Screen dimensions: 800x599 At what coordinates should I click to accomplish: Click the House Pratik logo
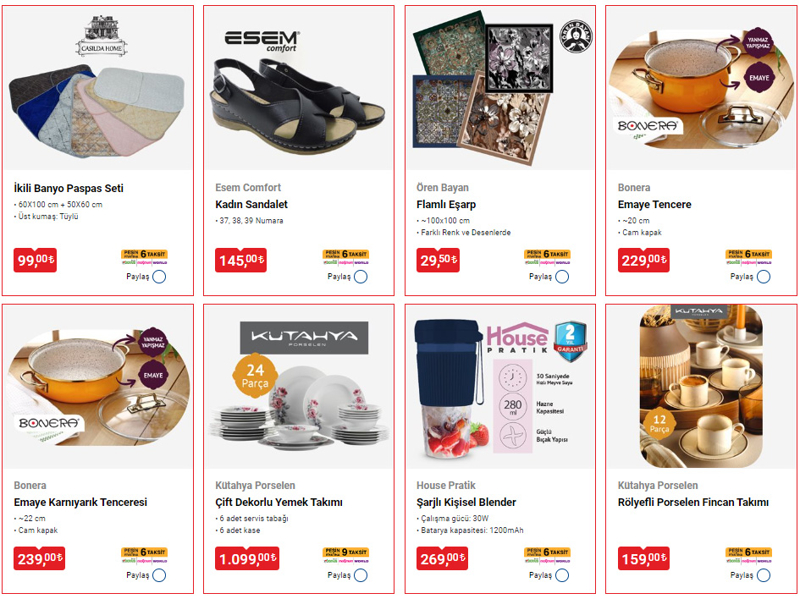click(x=517, y=338)
